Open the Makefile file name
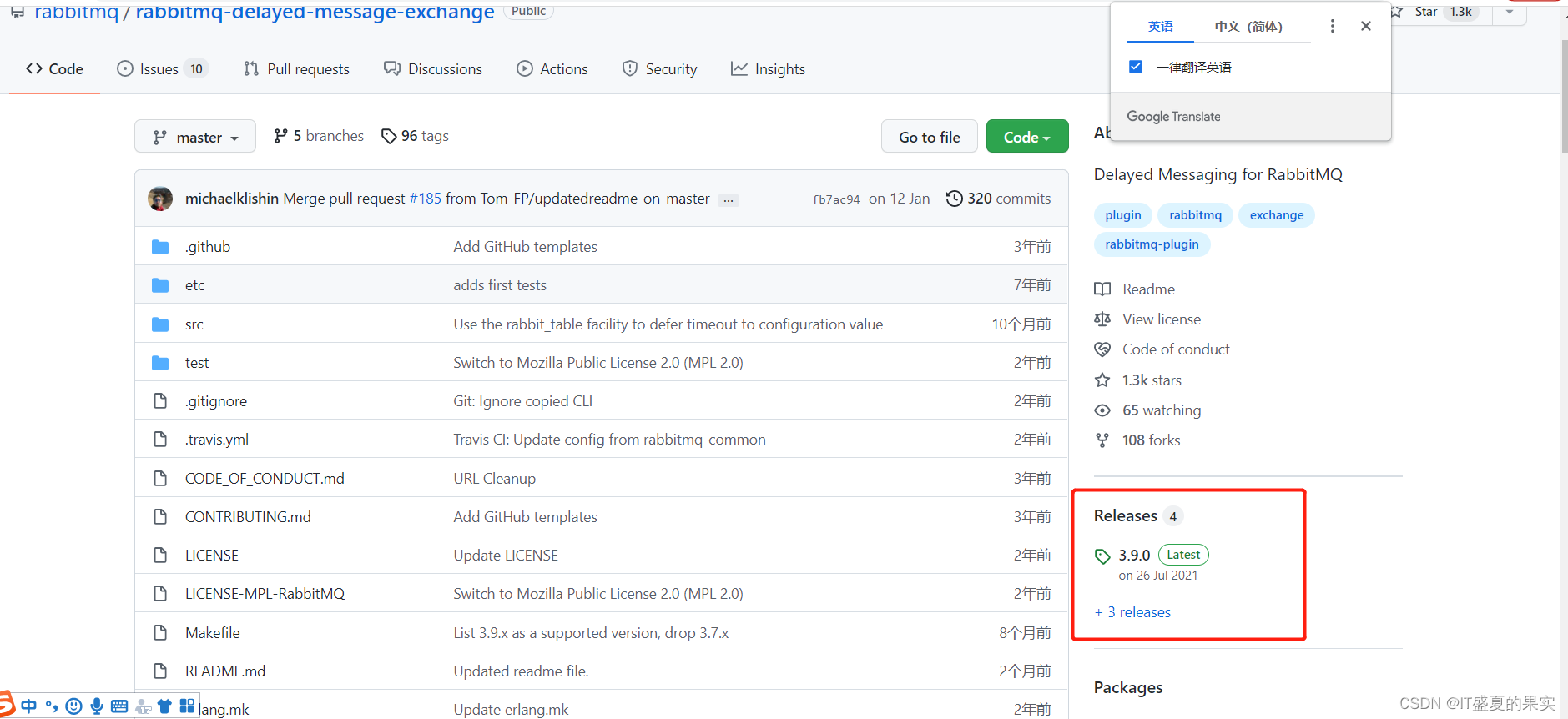The height and width of the screenshot is (719, 1568). (x=213, y=633)
